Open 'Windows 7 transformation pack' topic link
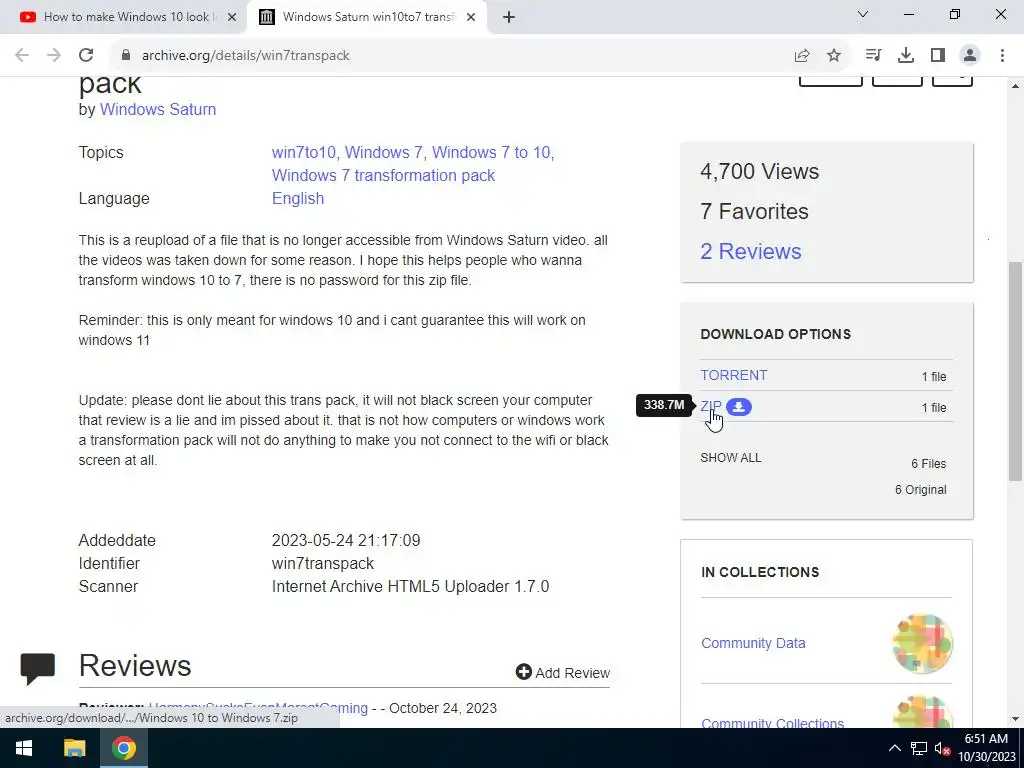Screen dimensions: 1024x768 coord(383,176)
